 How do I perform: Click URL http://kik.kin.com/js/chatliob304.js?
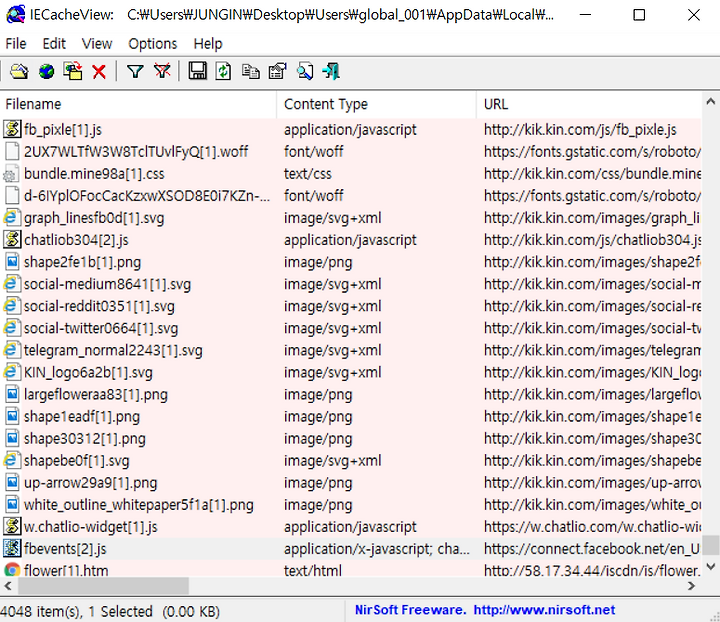pos(592,240)
